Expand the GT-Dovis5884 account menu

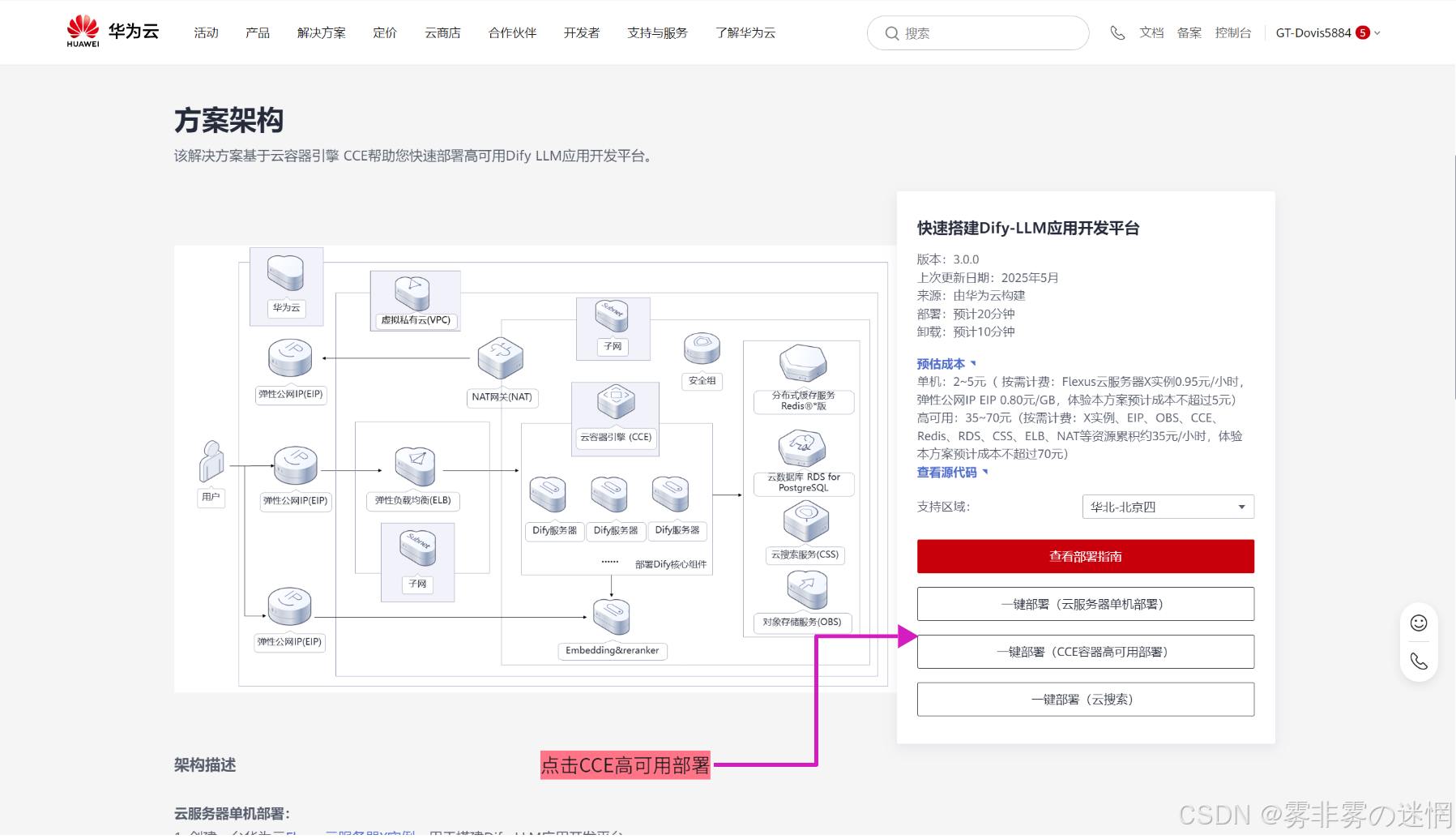(x=1327, y=33)
